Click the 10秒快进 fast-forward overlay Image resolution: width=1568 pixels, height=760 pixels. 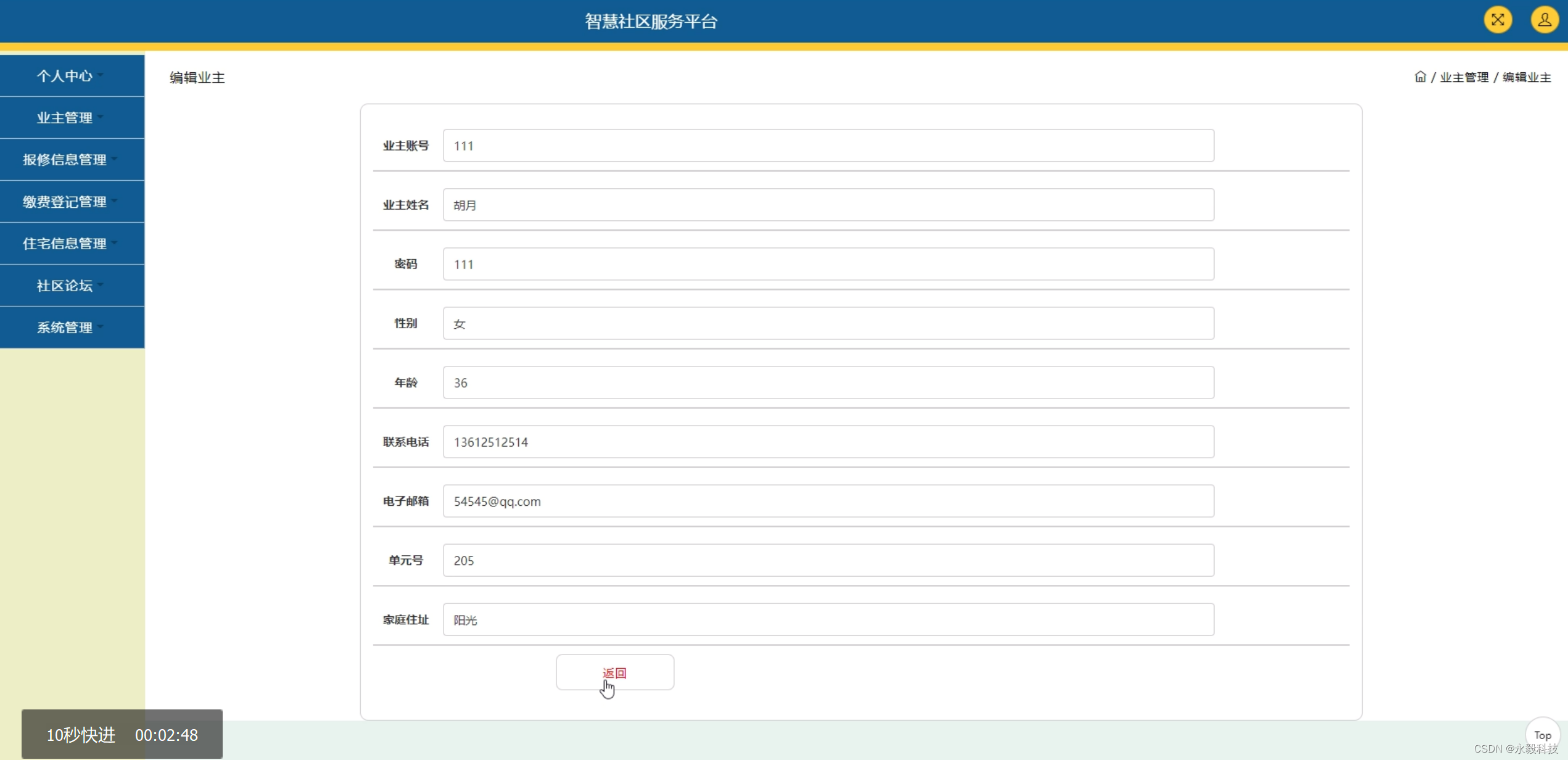pyautogui.click(x=81, y=735)
